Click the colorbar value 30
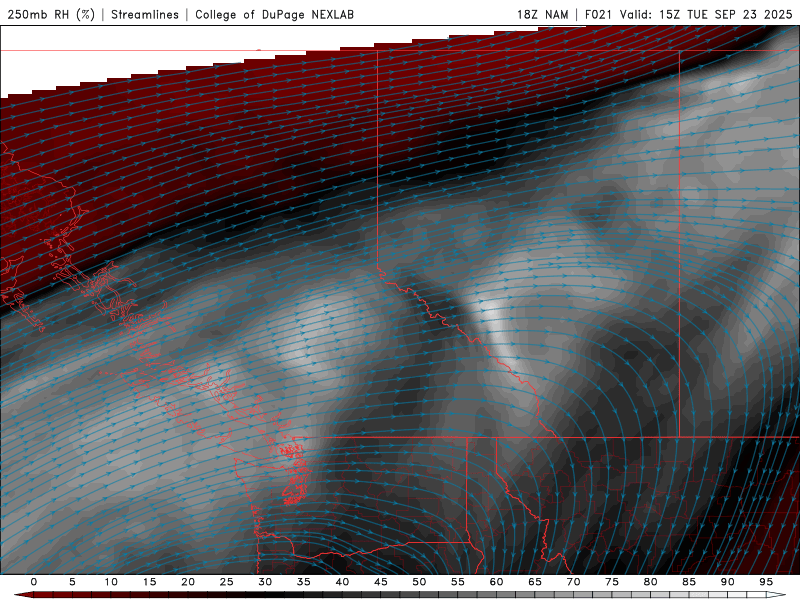 (x=265, y=582)
